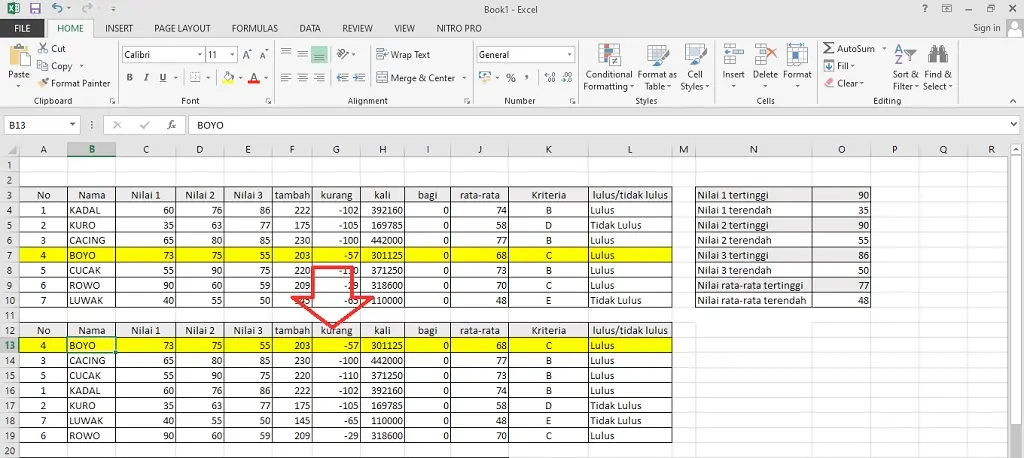Screen dimensions: 1024x458
Task: Toggle Bold formatting
Action: click(x=129, y=78)
